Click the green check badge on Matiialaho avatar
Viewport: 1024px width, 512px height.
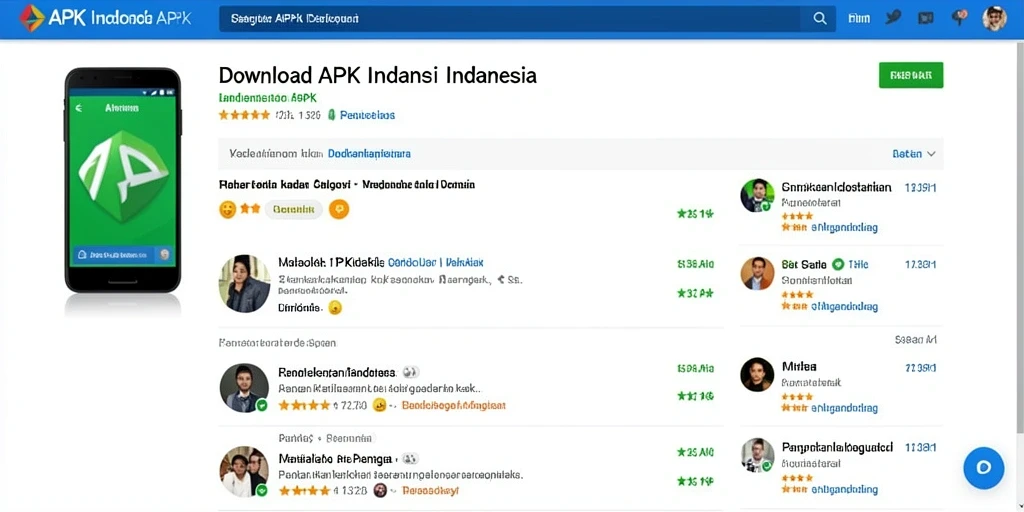262,490
